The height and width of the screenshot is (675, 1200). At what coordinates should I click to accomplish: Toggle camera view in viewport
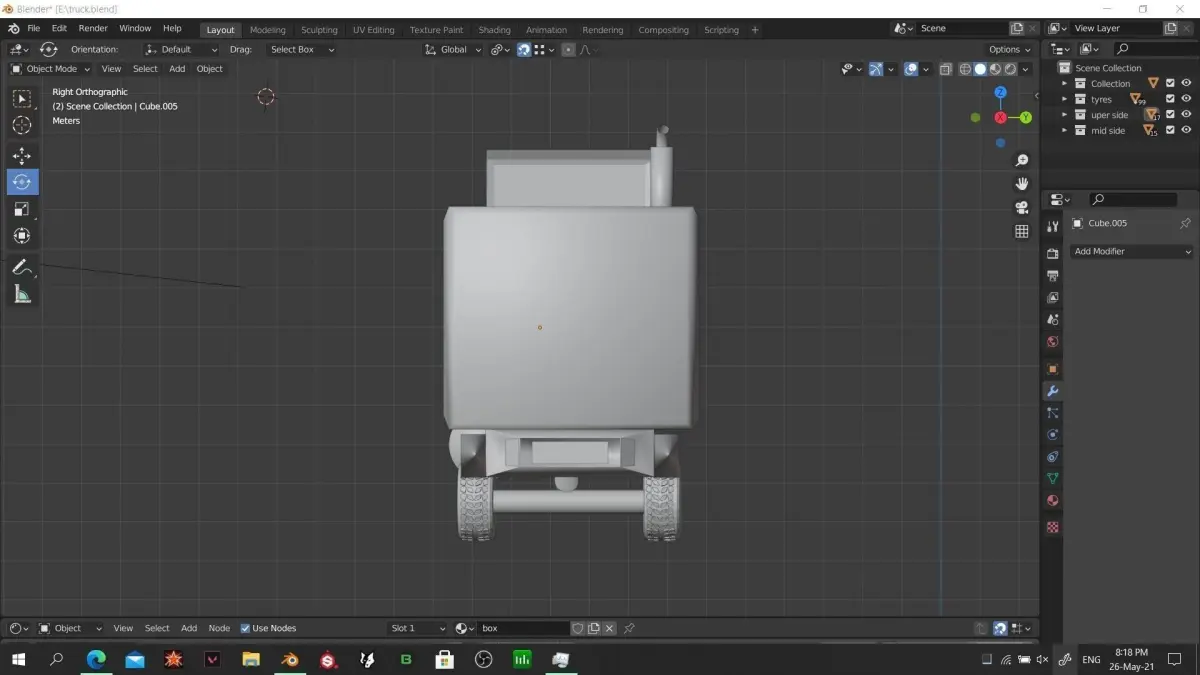click(x=1022, y=208)
